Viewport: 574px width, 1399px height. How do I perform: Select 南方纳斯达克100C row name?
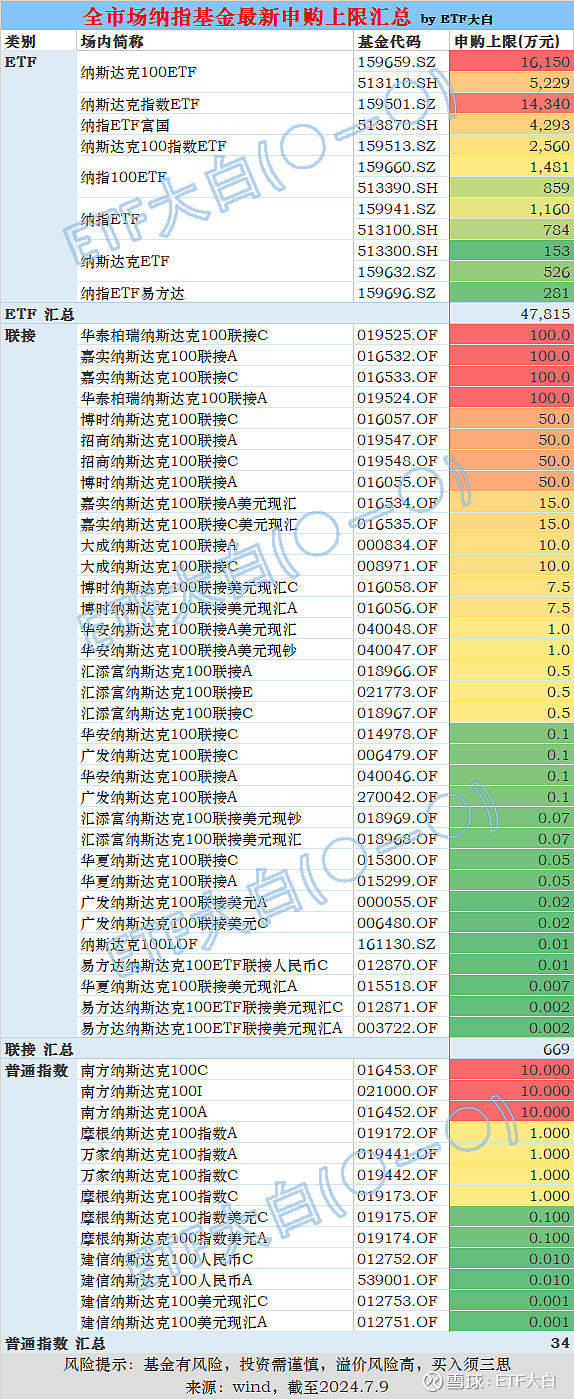click(146, 1070)
